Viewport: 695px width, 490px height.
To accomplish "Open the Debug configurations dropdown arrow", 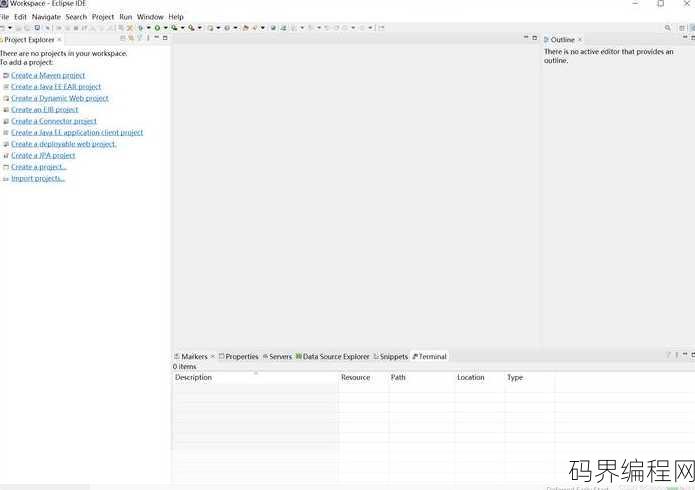I will tap(148, 28).
